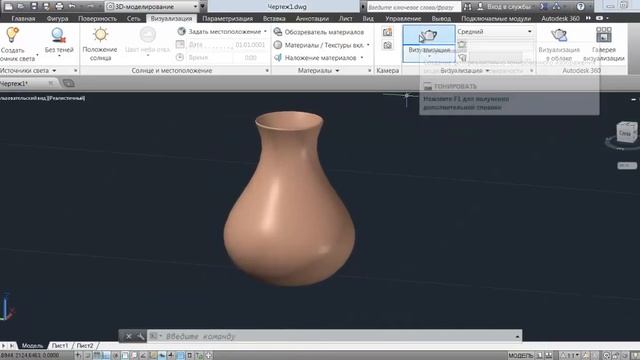640x360 pixels.
Task: Click Materials / Textures on sphere icon
Action: click(278, 44)
